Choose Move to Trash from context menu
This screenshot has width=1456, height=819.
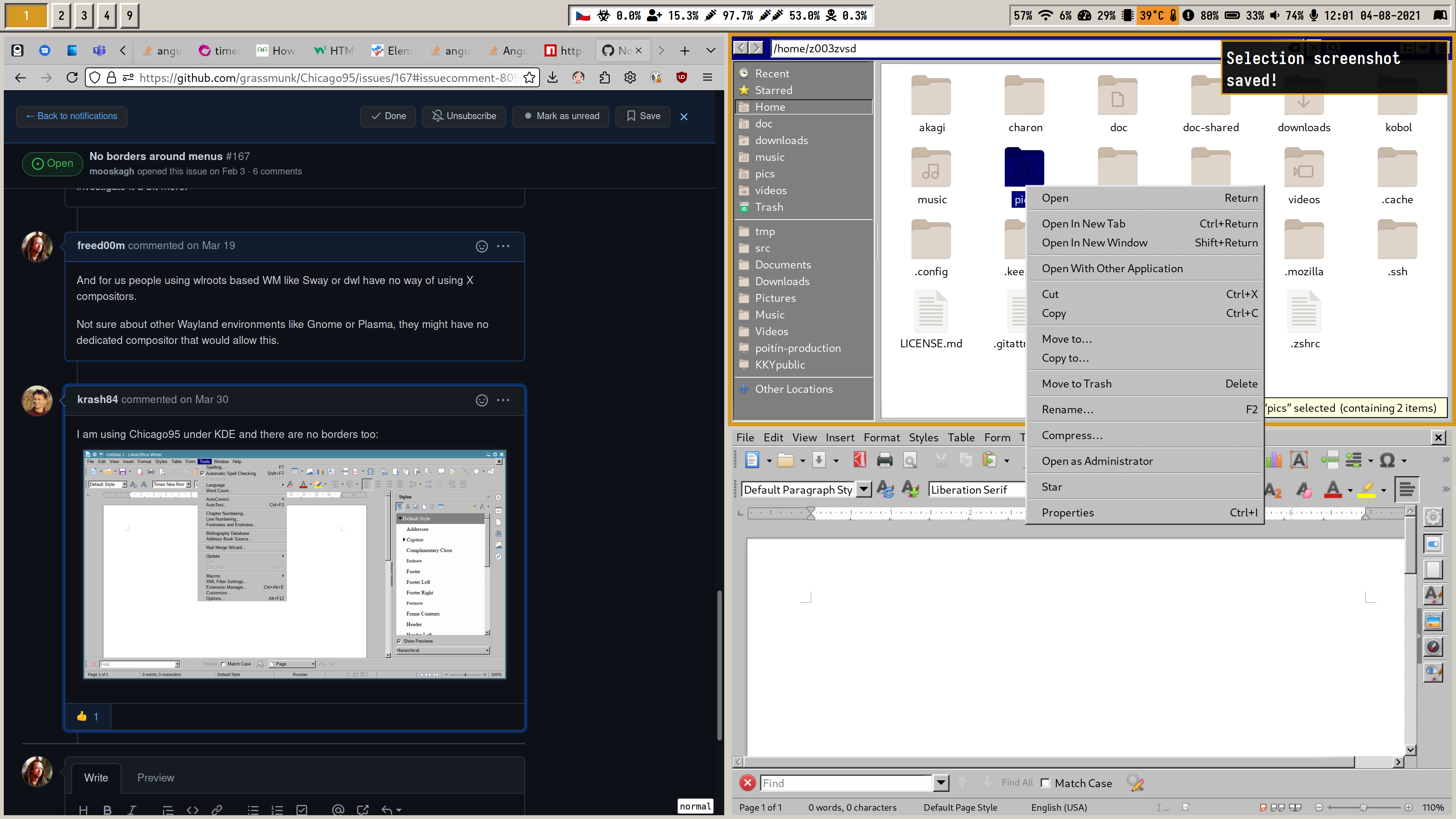tap(1076, 384)
